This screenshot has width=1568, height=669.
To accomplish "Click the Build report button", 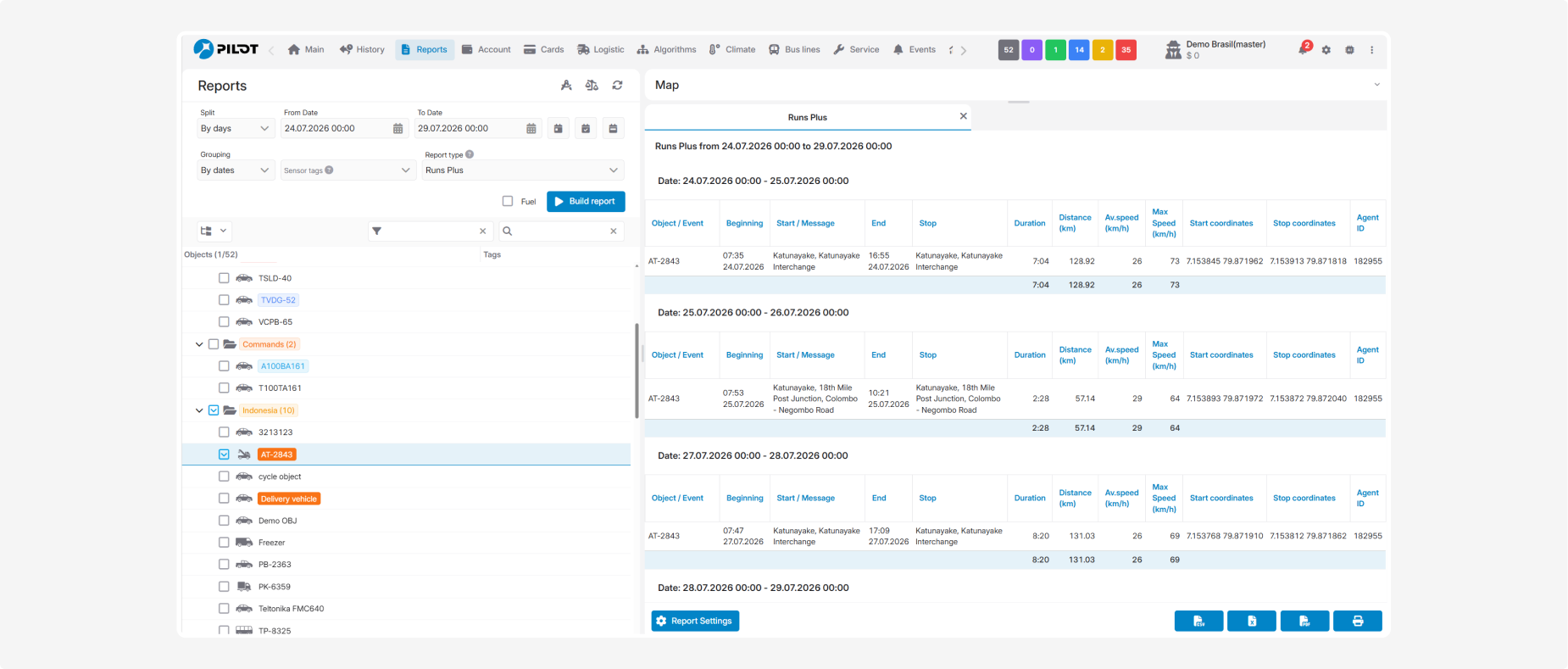I will coord(586,201).
